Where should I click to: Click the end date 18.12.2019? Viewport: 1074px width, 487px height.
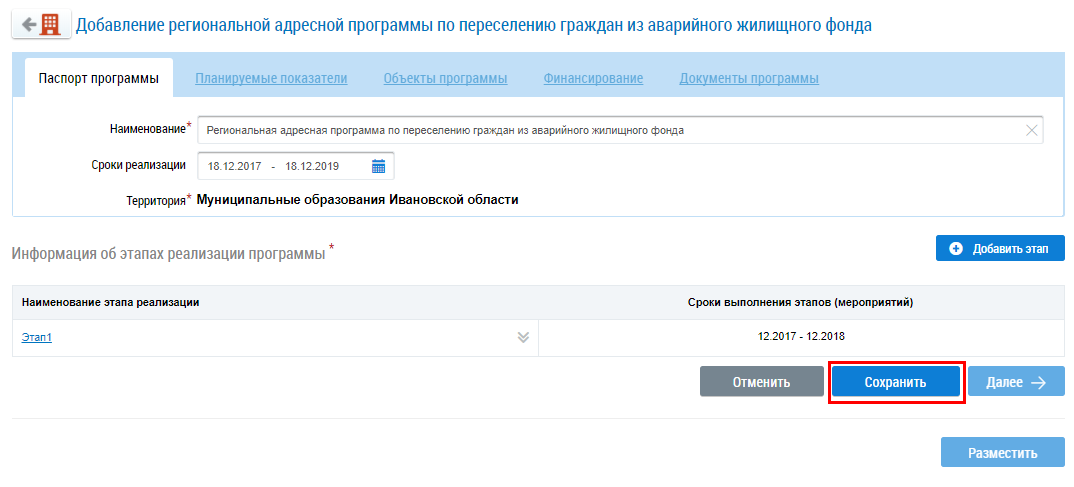click(311, 166)
